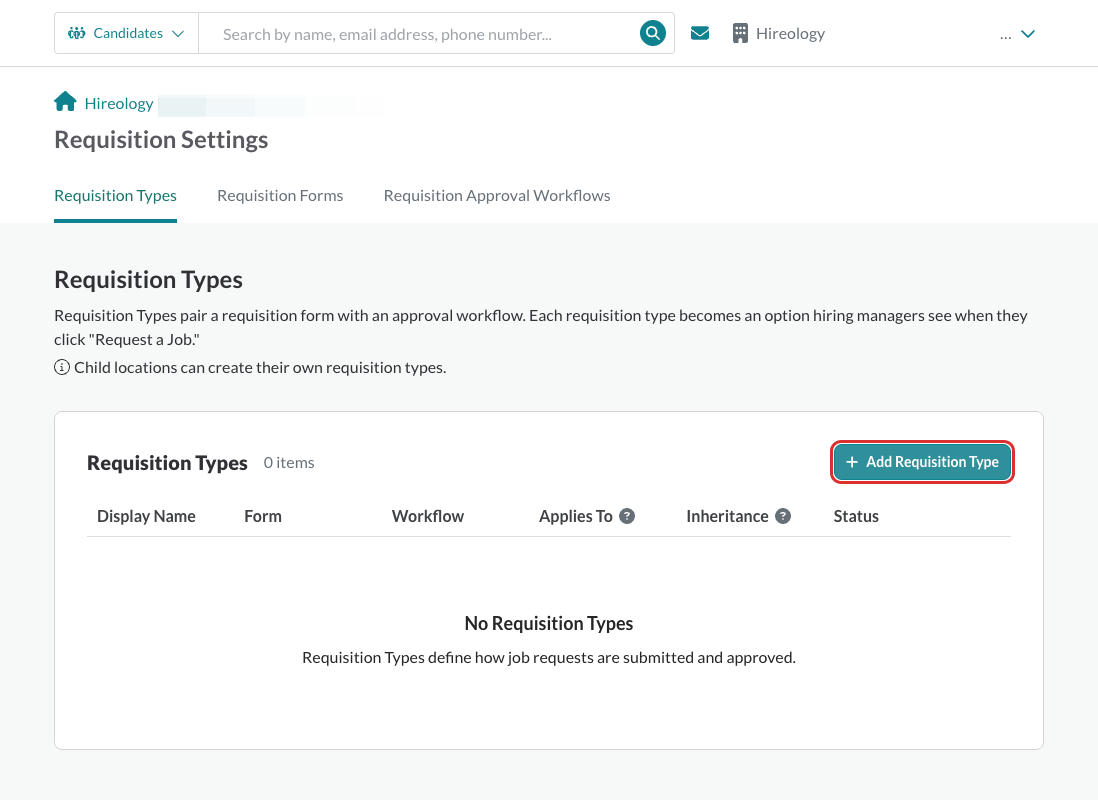Viewport: 1098px width, 800px height.
Task: Click the home icon in breadcrumb
Action: coord(65,102)
